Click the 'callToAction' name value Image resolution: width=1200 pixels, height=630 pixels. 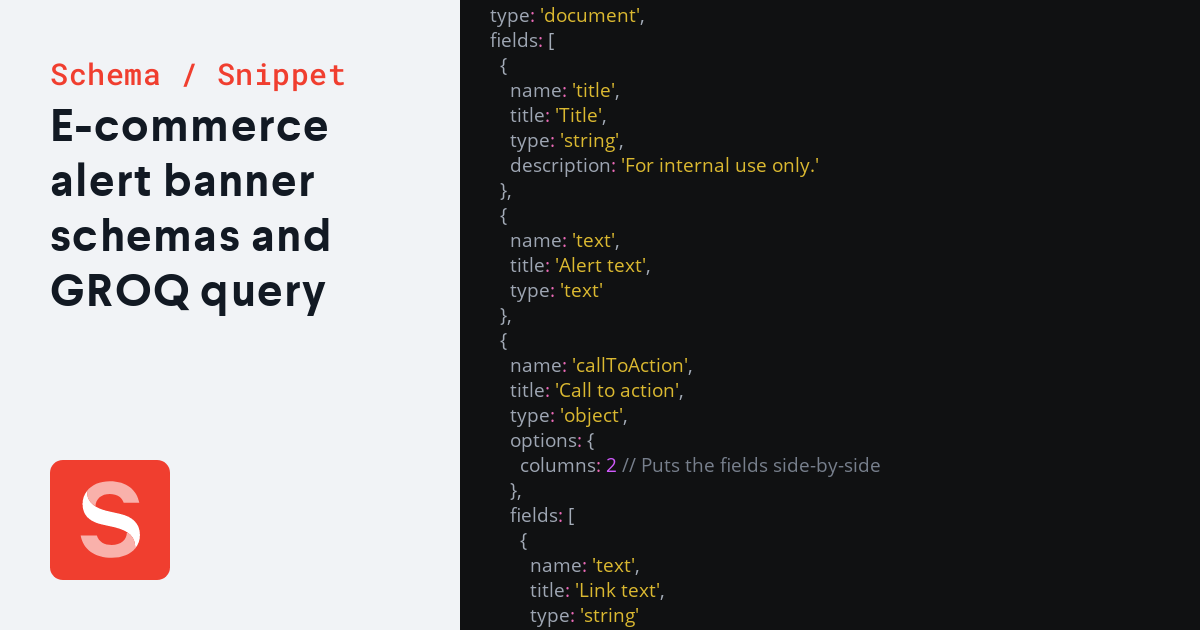pos(631,365)
